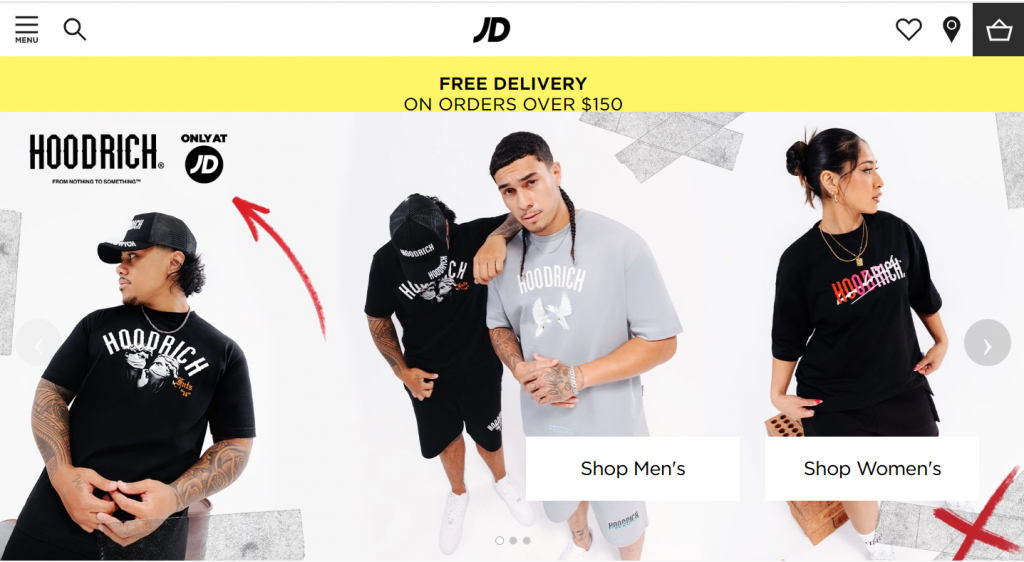Show the previous carousel slide
This screenshot has height=562, width=1024.
pos(39,343)
